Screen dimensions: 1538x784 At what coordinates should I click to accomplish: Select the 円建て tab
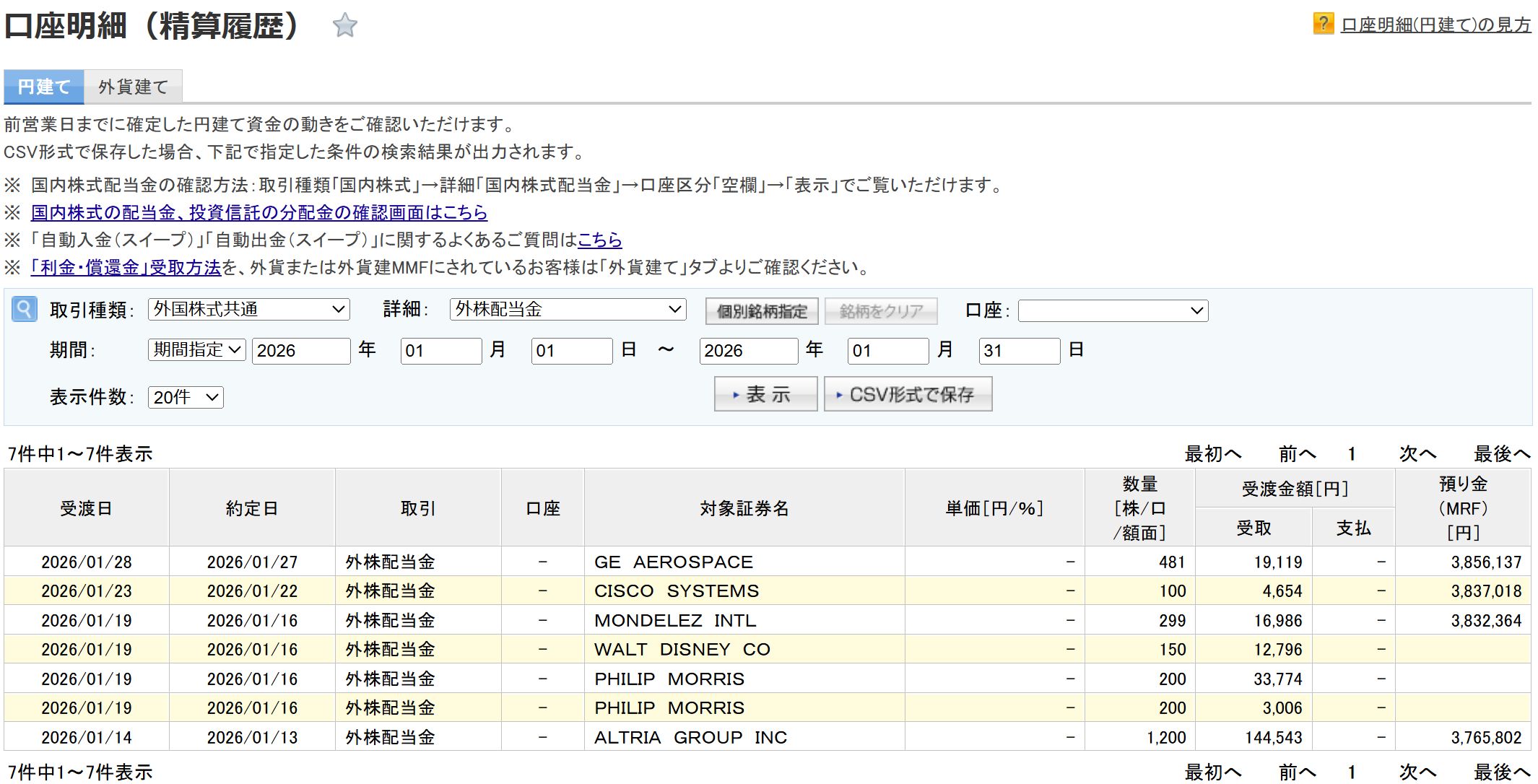tap(44, 87)
